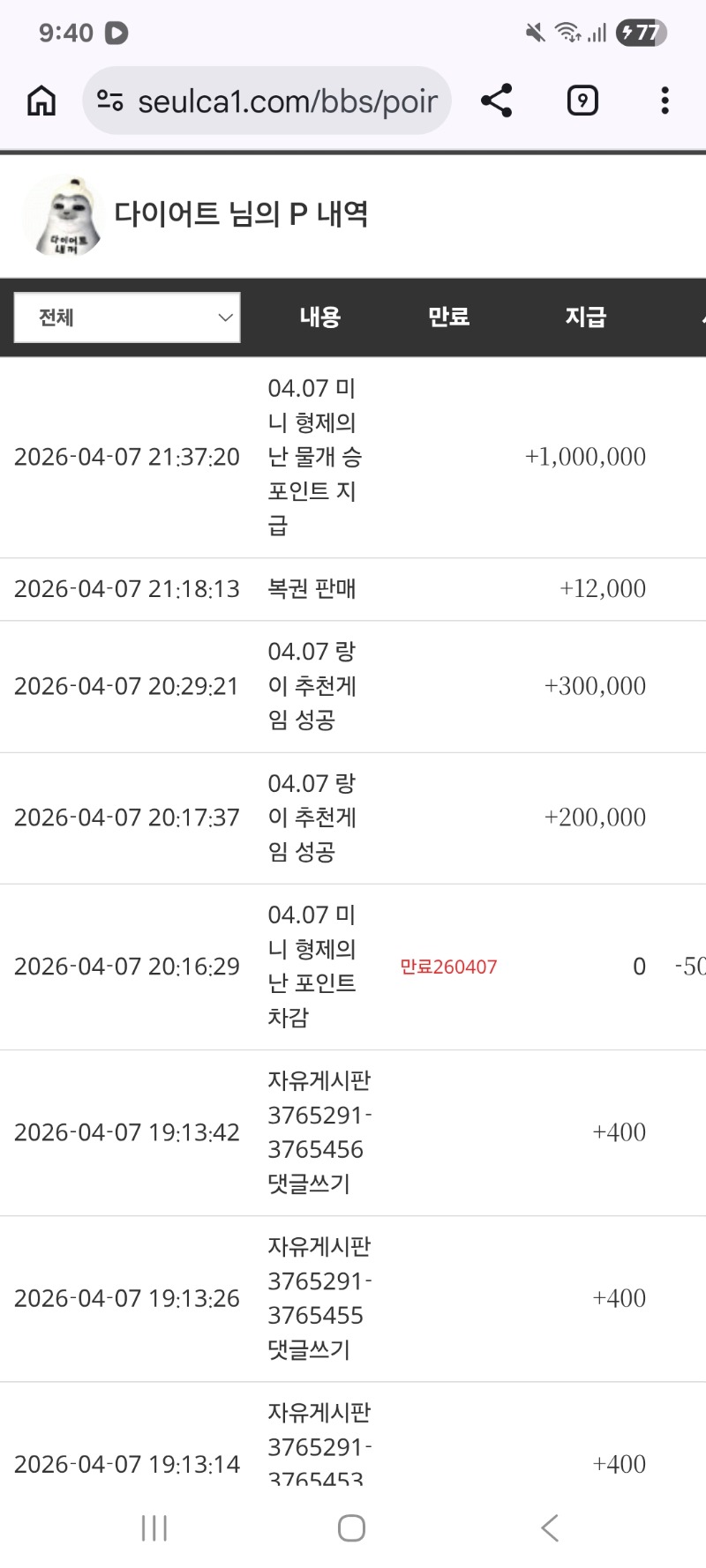Open the 자유게시판 3765291-3765456 댓글쓰기 entry
Viewport: 706px width, 1568px height.
point(318,1132)
